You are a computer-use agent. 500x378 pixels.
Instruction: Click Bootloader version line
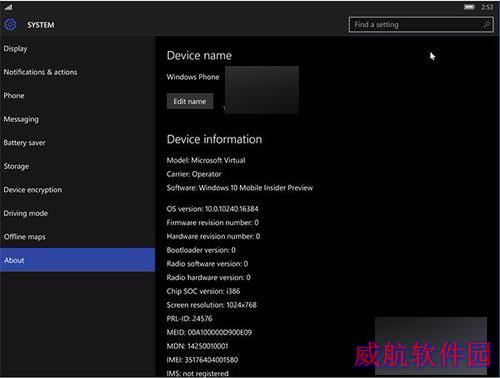click(201, 250)
